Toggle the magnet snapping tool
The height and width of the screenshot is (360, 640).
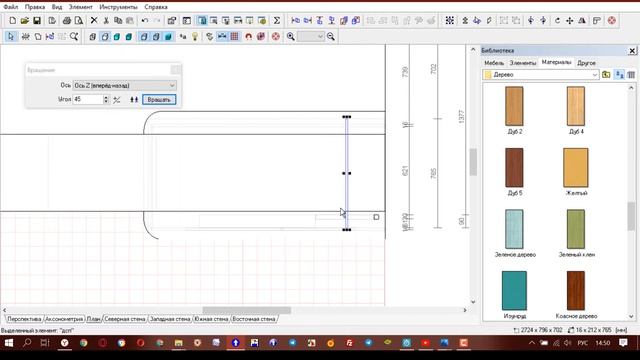pyautogui.click(x=249, y=37)
